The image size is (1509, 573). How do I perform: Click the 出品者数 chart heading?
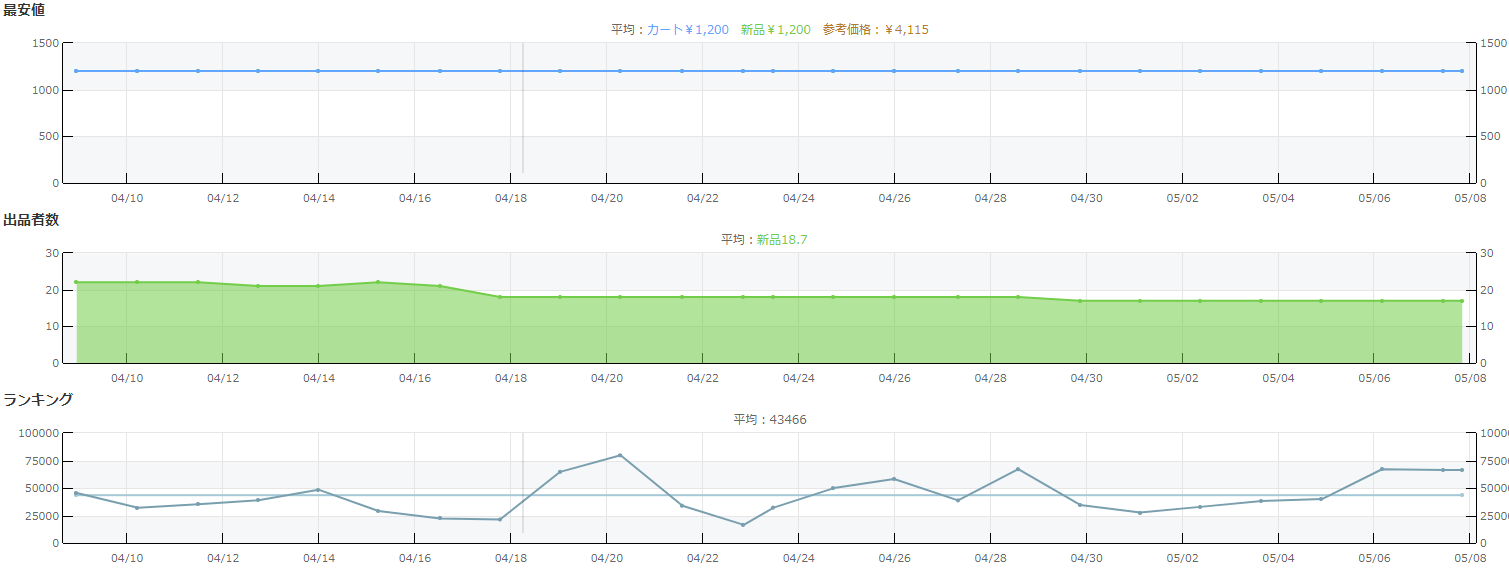coord(31,220)
